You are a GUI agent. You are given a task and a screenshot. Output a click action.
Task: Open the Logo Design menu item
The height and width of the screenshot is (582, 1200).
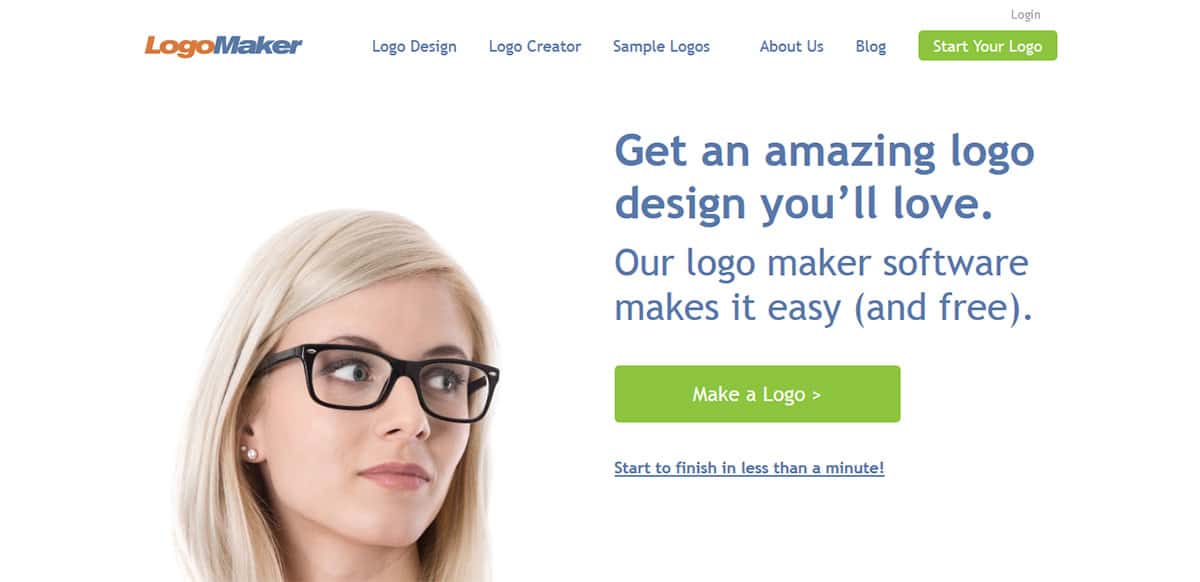pos(414,46)
